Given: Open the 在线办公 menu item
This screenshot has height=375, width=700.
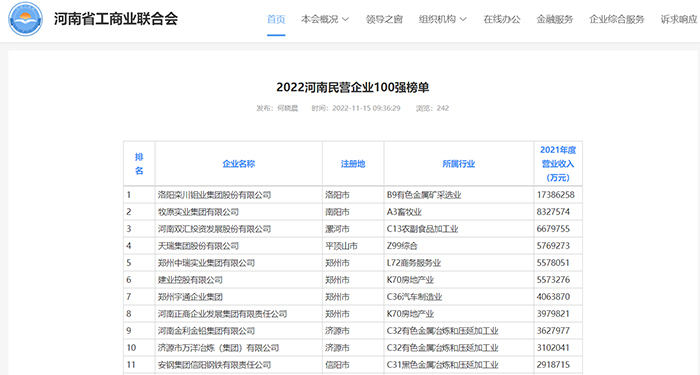Looking at the screenshot, I should click(502, 19).
